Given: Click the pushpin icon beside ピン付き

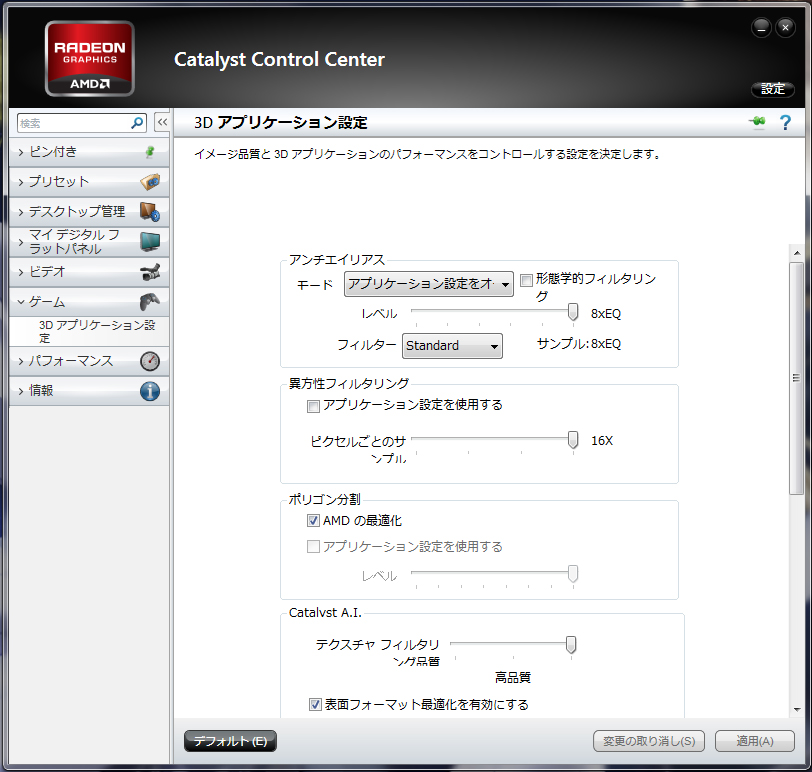Looking at the screenshot, I should tap(150, 152).
